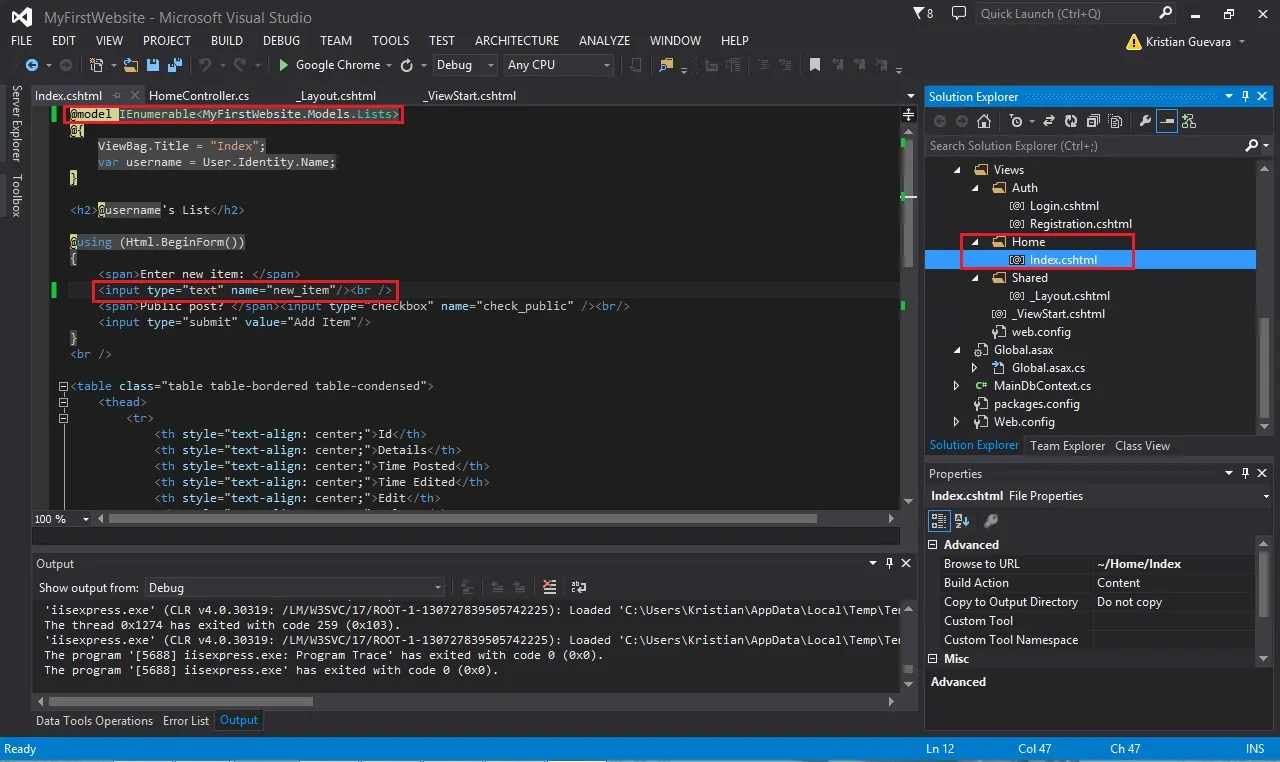This screenshot has width=1280, height=762.
Task: Click Sync with Active Document icon
Action: (x=1049, y=121)
